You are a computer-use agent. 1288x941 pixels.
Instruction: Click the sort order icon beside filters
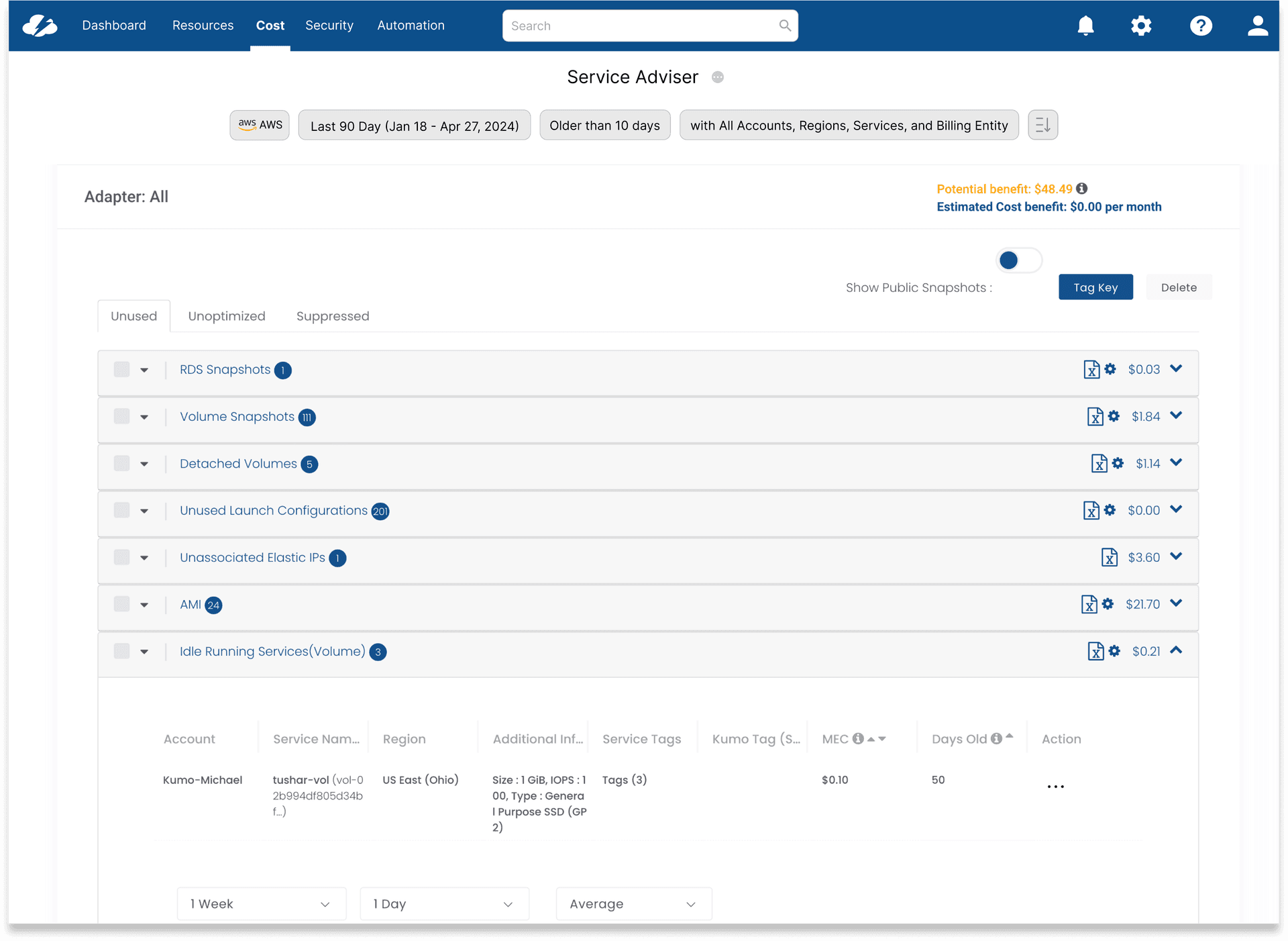point(1042,125)
